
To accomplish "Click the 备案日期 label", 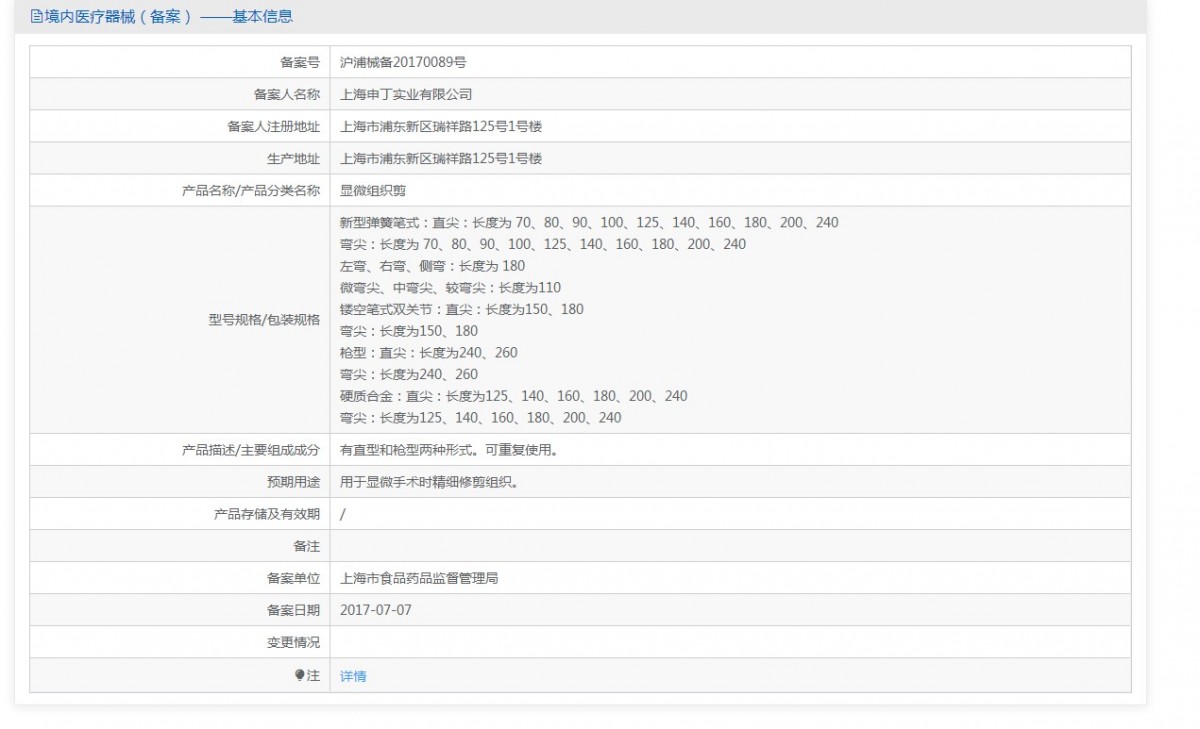I will [293, 610].
